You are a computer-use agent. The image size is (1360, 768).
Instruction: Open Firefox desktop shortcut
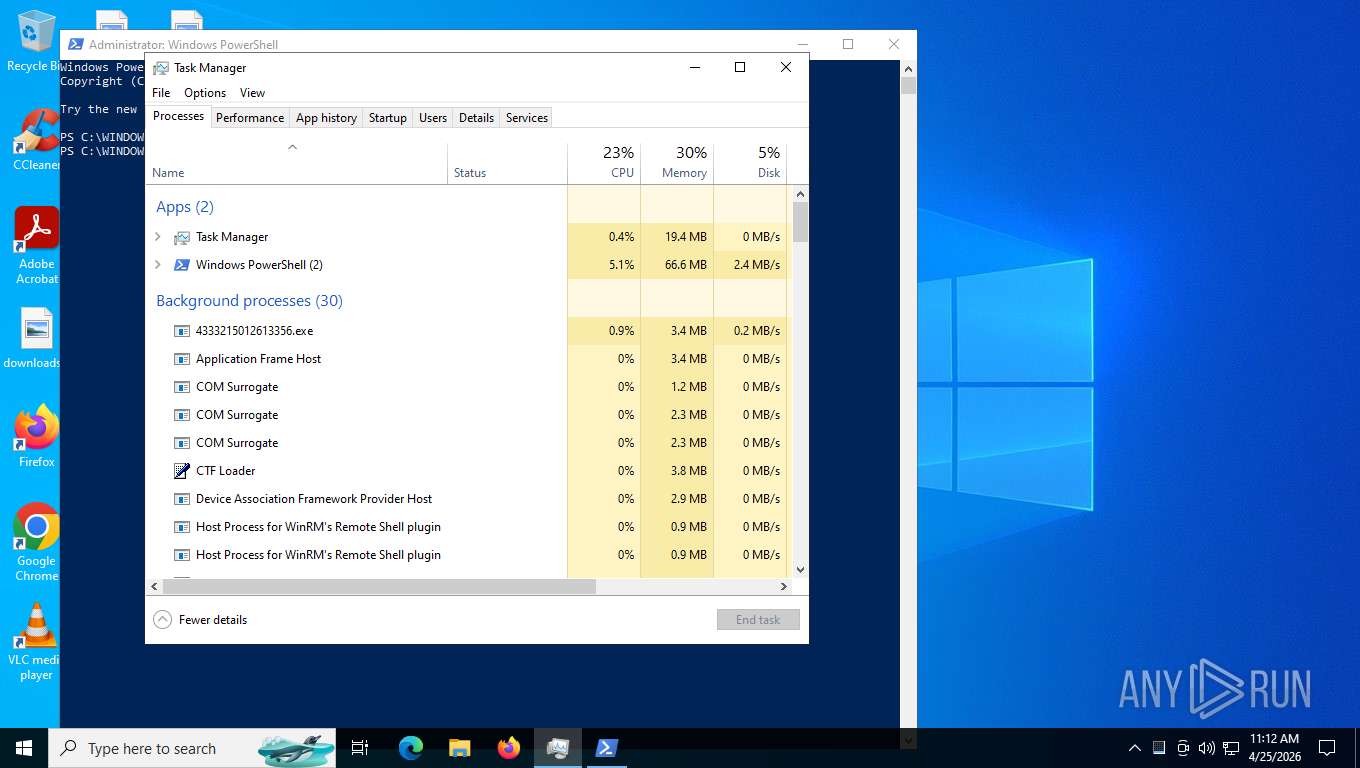tap(36, 436)
